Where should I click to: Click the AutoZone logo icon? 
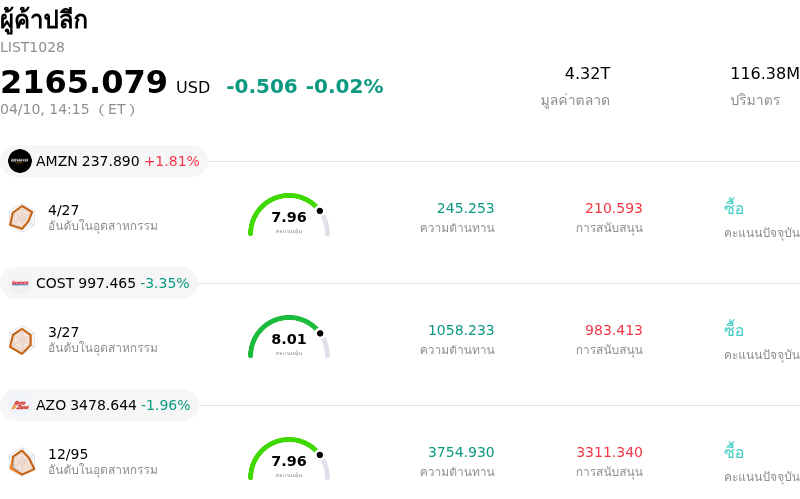(x=20, y=405)
